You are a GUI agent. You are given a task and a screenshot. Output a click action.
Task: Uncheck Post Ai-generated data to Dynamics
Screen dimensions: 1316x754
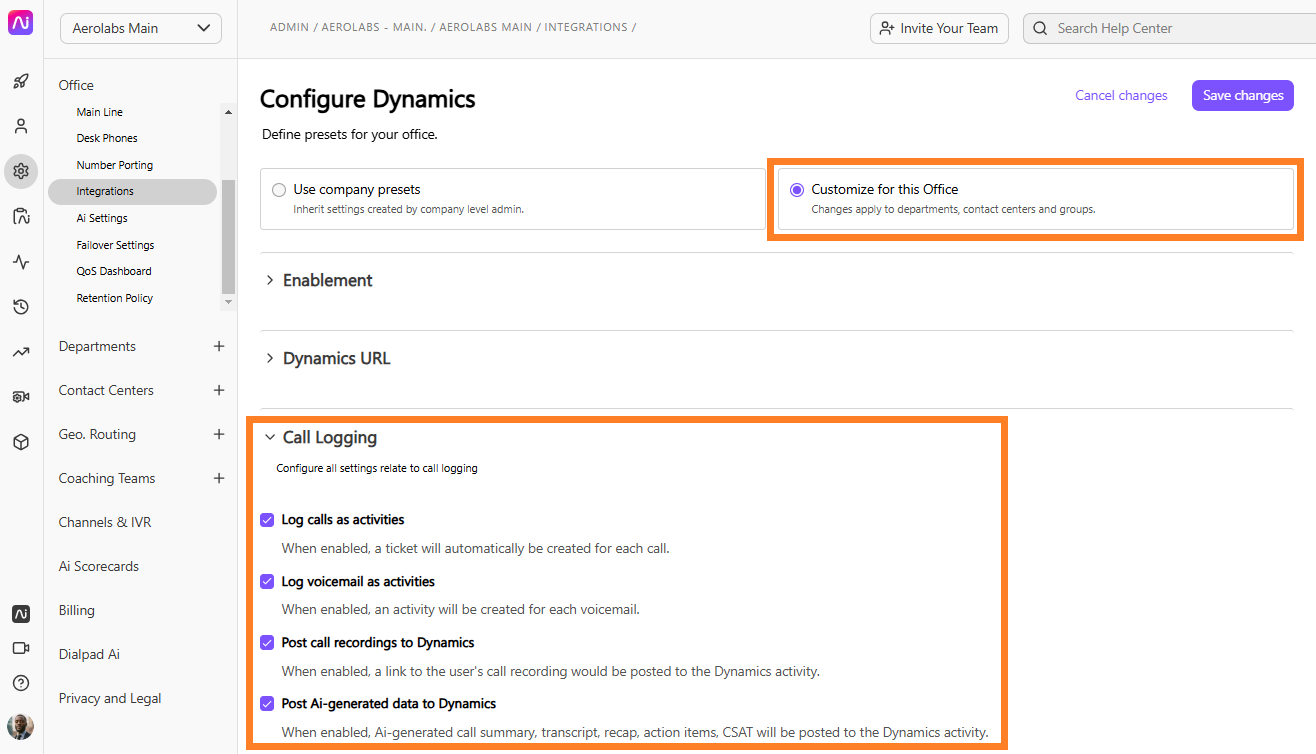pos(267,703)
